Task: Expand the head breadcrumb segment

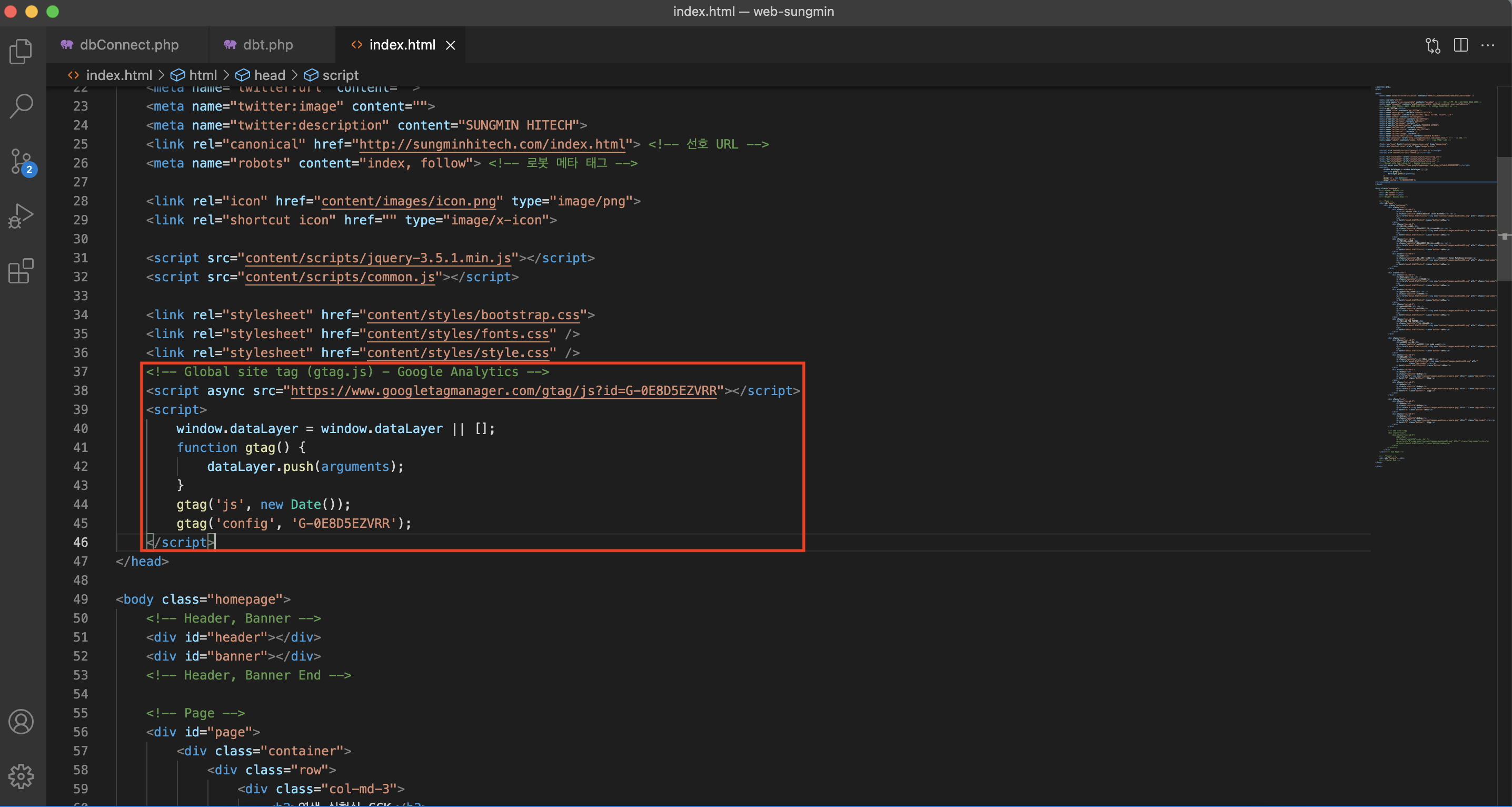Action: pos(269,75)
